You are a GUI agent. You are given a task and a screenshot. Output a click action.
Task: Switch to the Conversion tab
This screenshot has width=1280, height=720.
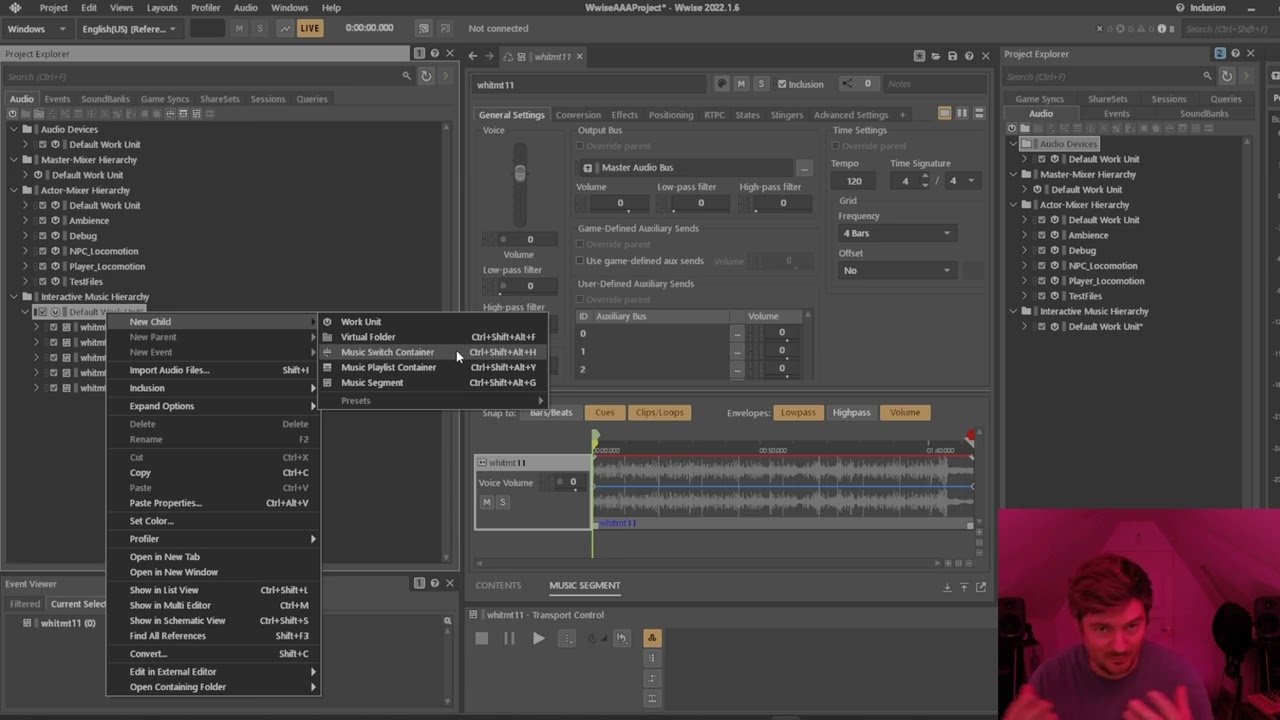click(578, 115)
